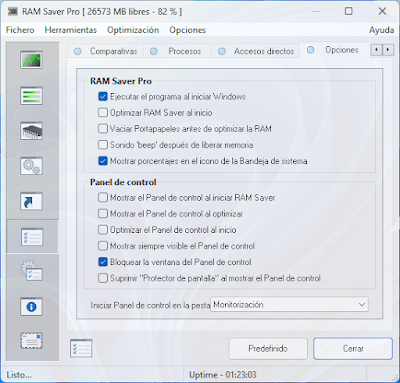The image size is (400, 383).
Task: Minimize the RAM Saver Pro window
Action: tap(316, 11)
